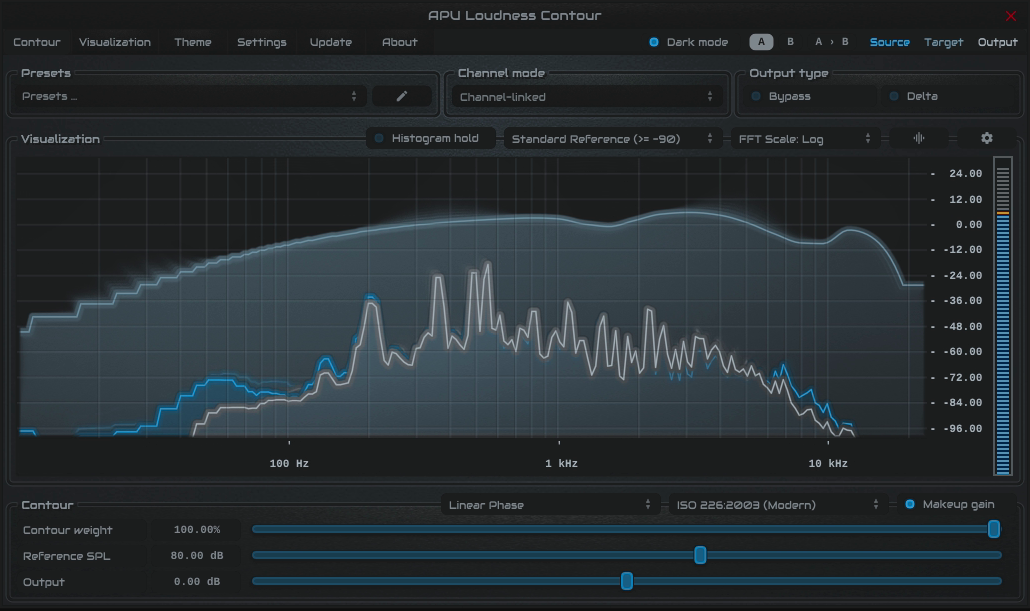
Task: Click the -96.00 scale label
Action: click(x=962, y=428)
